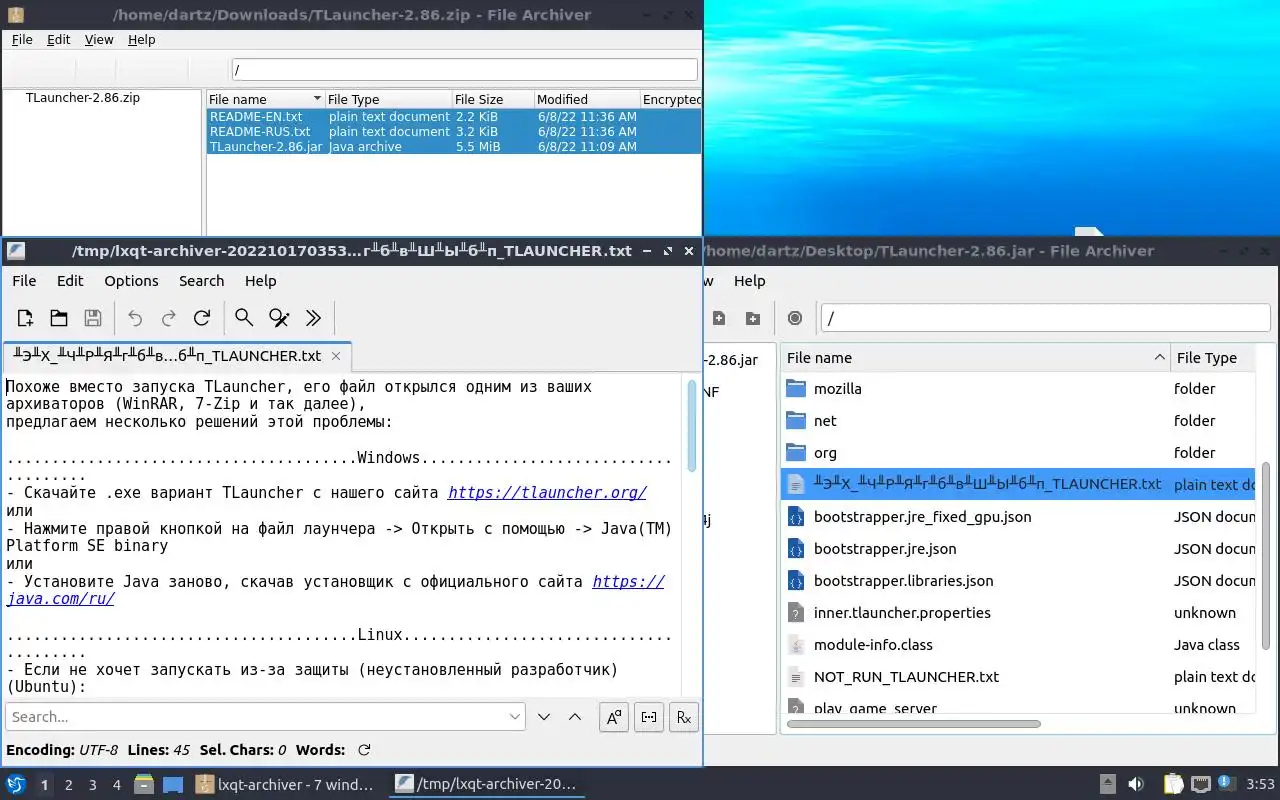Image resolution: width=1280 pixels, height=800 pixels.
Task: Click the Save floppy disk icon in the editor toolbar
Action: [93, 318]
